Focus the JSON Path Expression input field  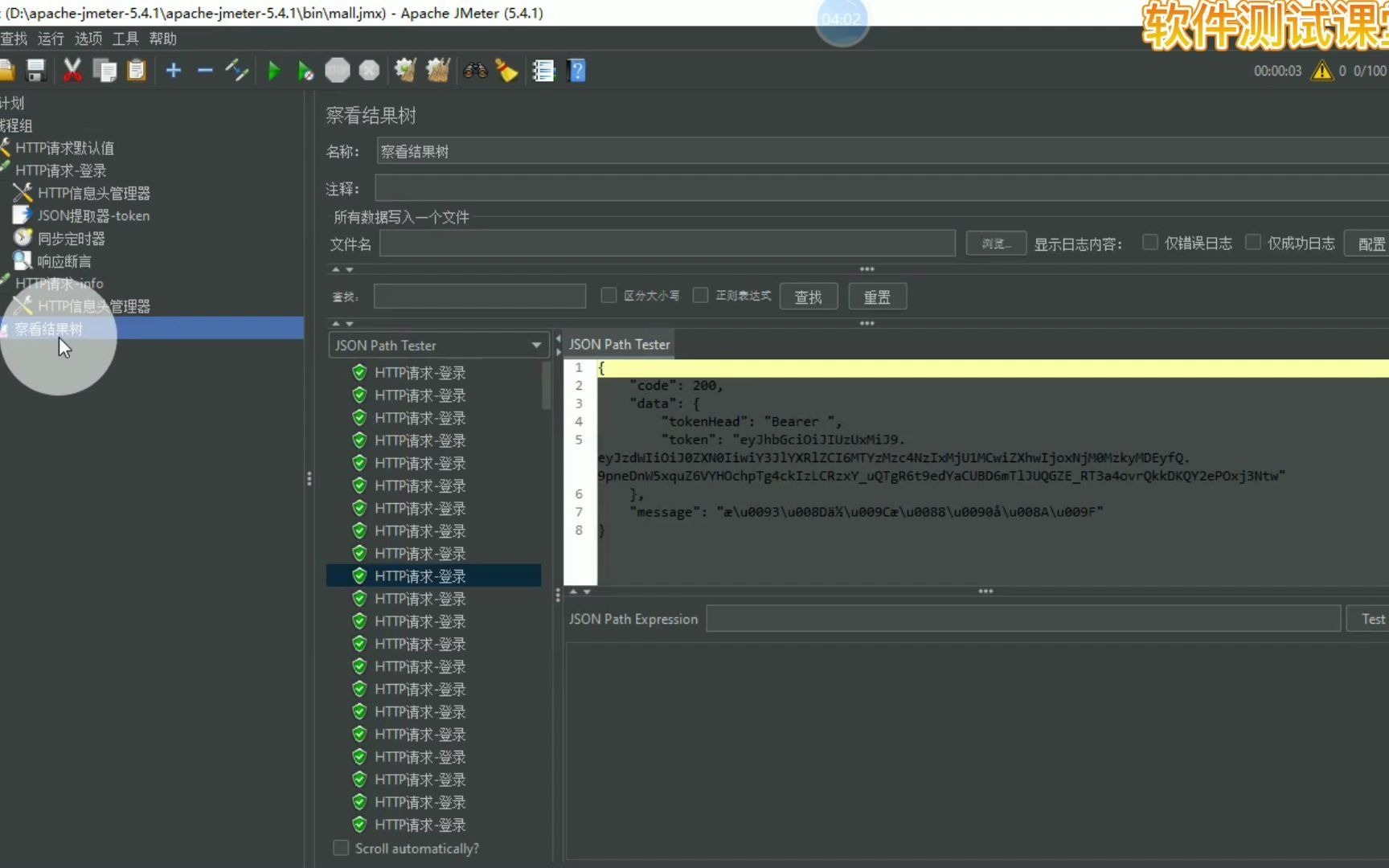pyautogui.click(x=1023, y=619)
